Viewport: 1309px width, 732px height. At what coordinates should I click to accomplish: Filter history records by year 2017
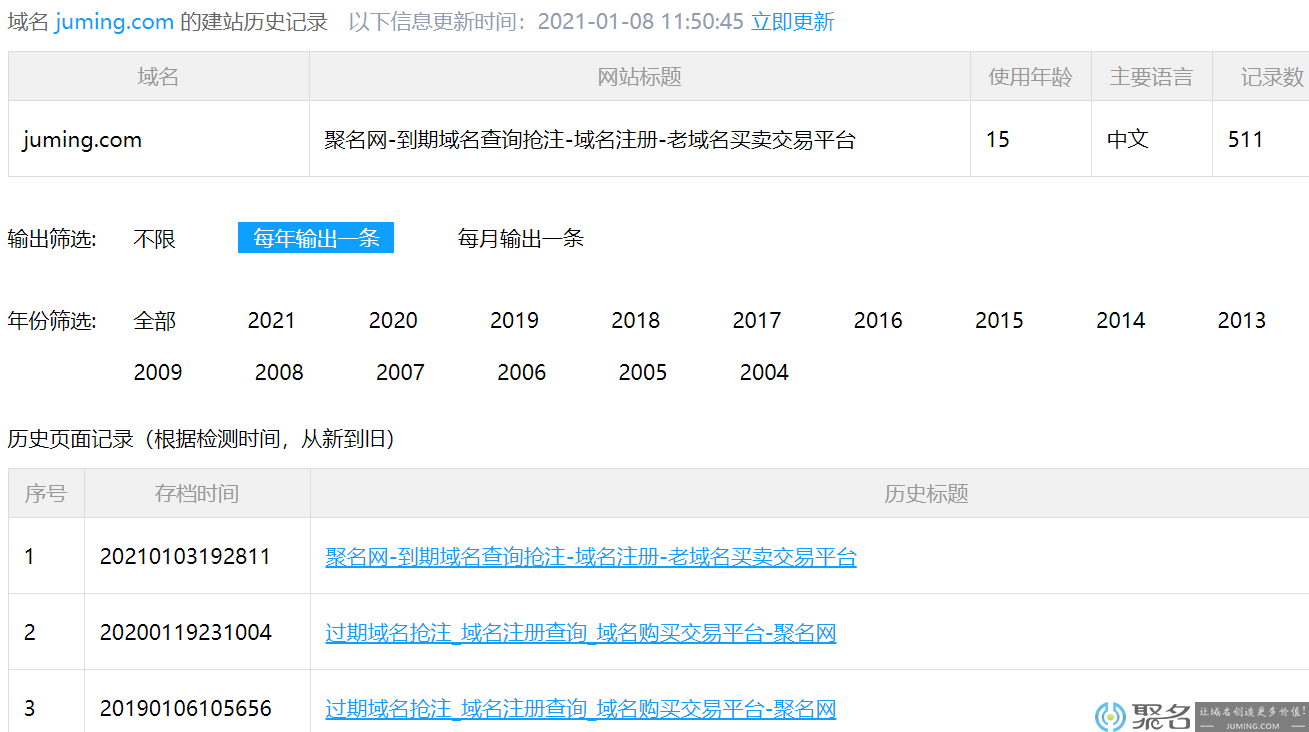coord(757,320)
